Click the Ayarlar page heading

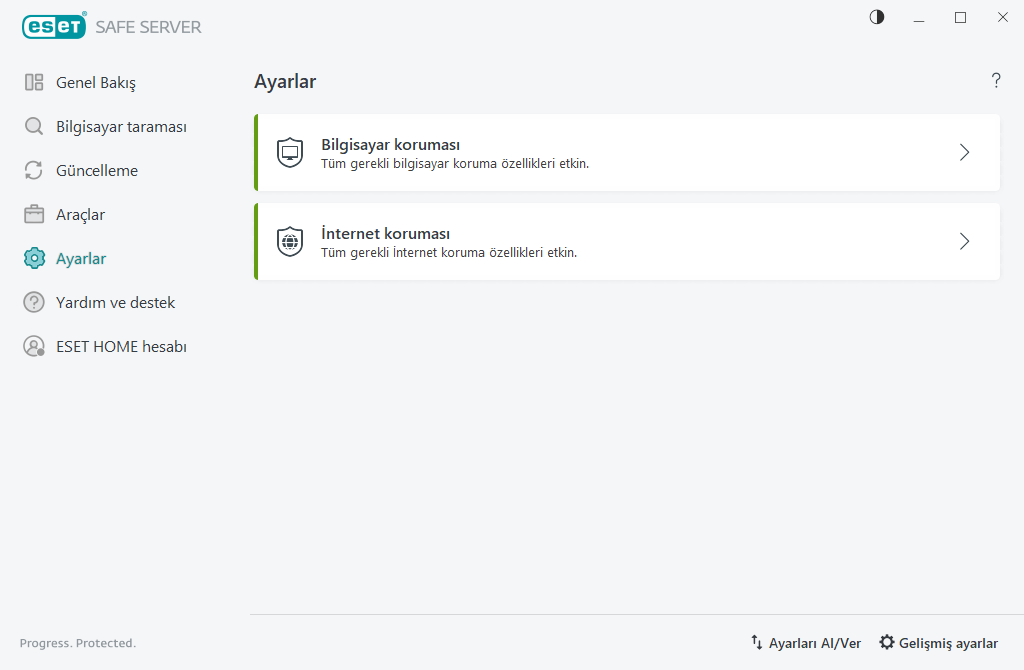coord(285,82)
